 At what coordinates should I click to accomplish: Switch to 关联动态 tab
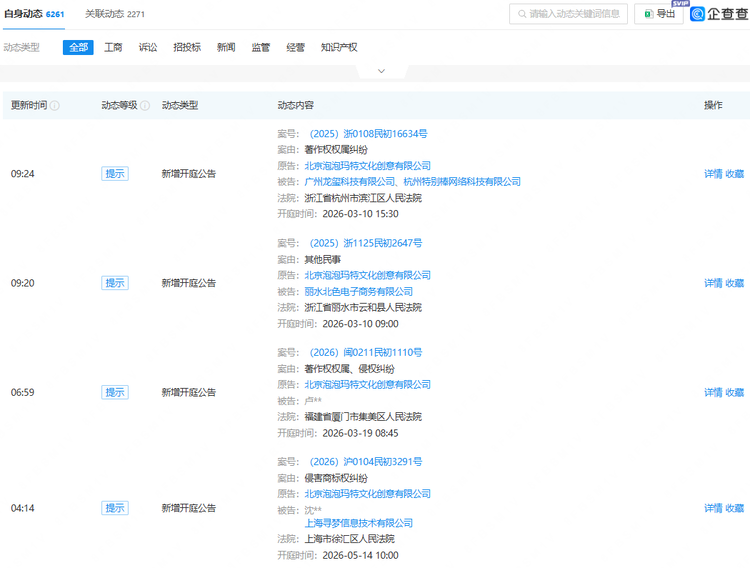115,14
